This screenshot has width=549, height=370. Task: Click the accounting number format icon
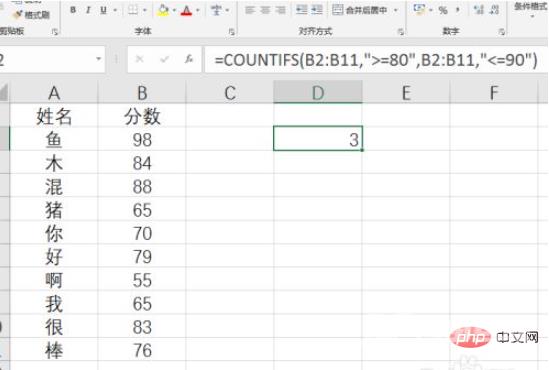click(x=419, y=10)
